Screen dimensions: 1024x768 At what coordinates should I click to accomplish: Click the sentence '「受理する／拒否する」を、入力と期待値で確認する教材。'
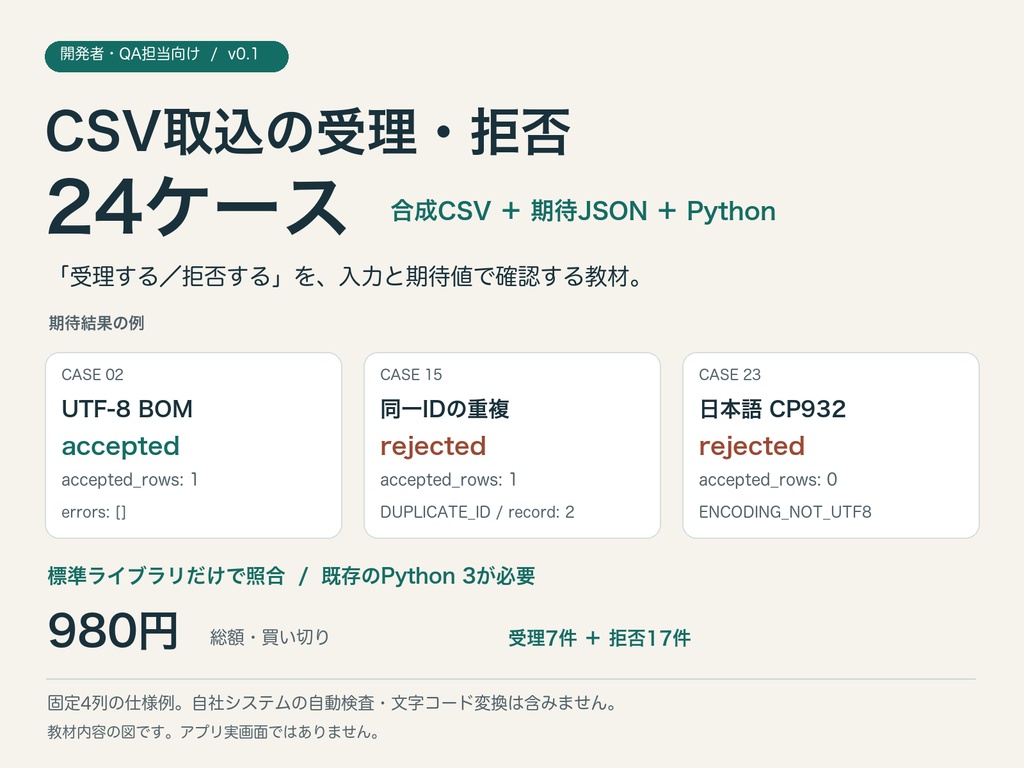point(347,276)
